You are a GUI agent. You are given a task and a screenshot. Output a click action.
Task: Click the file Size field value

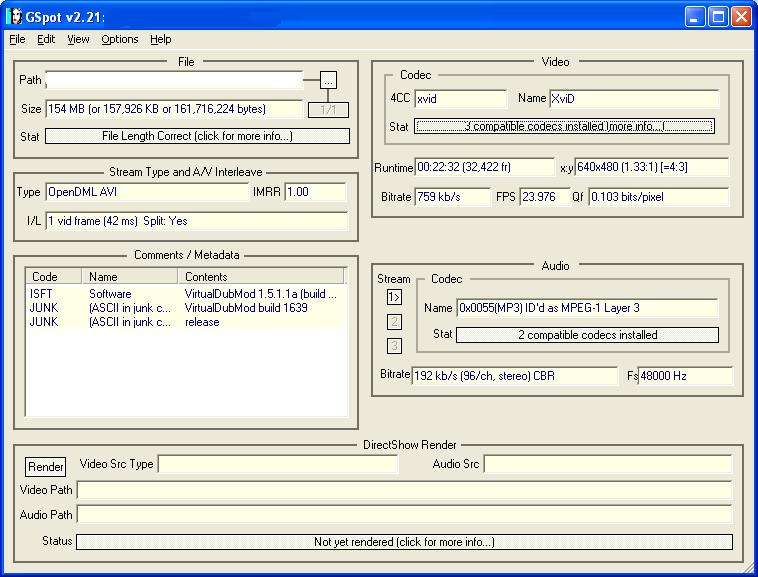tap(174, 109)
